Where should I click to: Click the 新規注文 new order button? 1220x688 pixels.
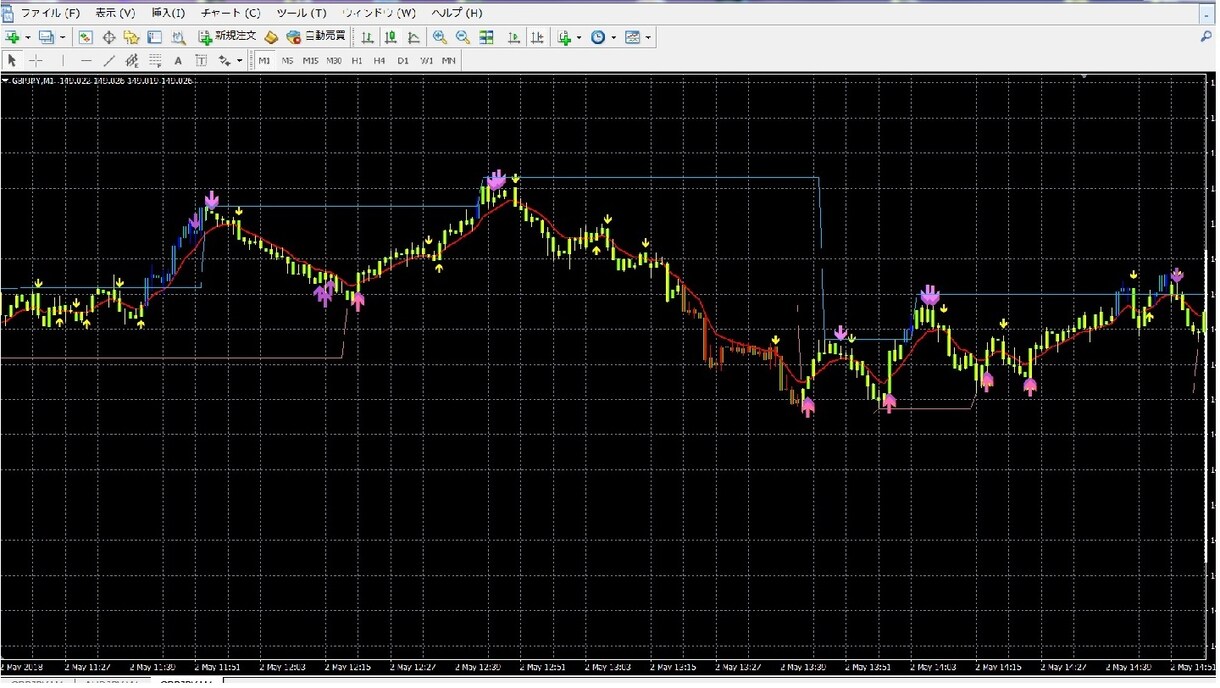(228, 37)
